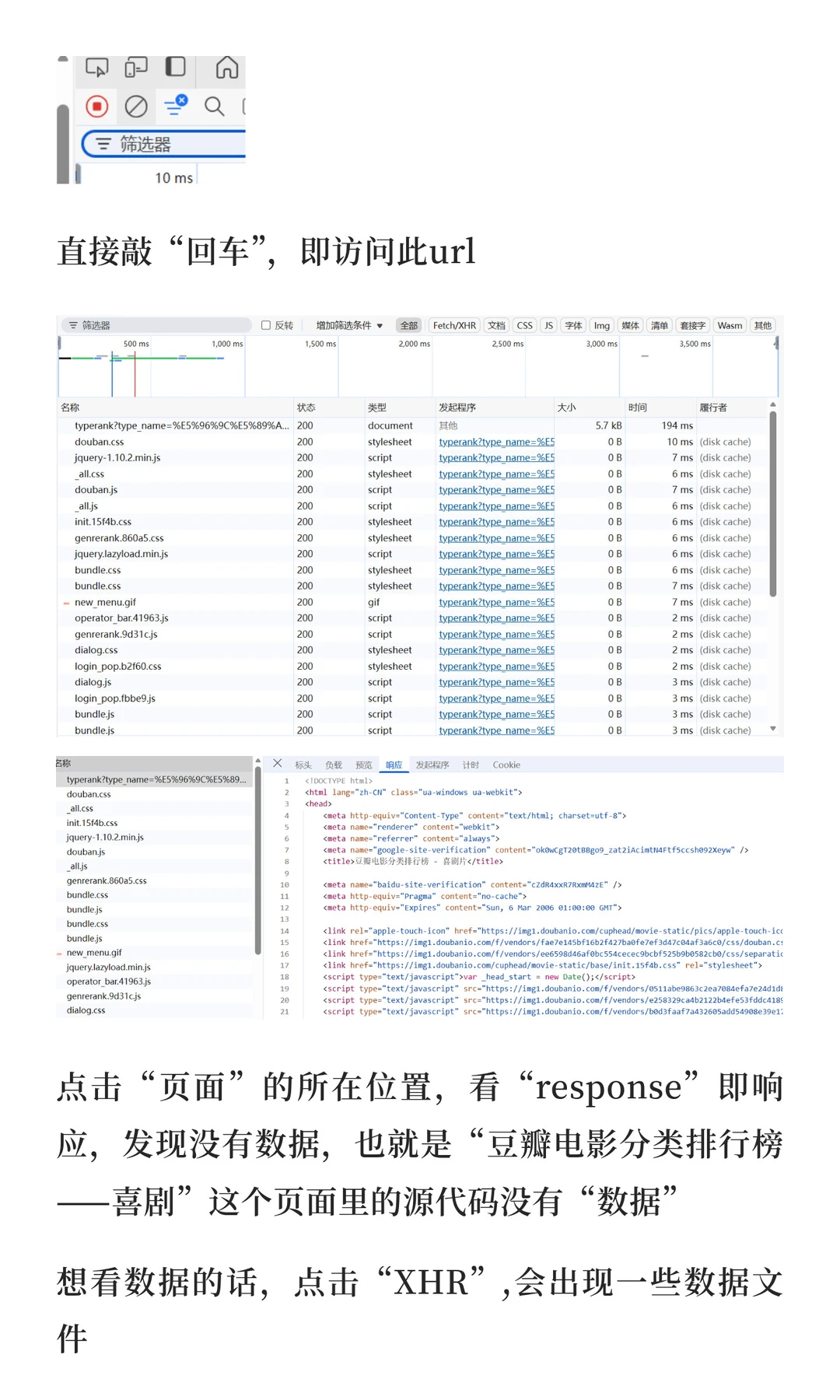Open initiator link in dialog.css row

(x=496, y=650)
